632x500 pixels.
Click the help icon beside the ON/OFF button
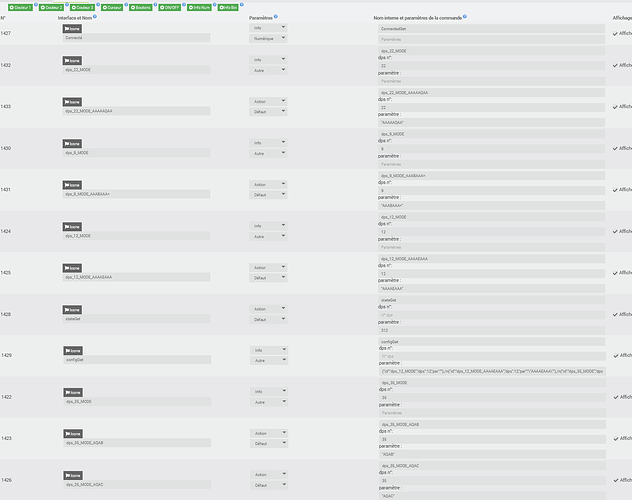point(184,4)
